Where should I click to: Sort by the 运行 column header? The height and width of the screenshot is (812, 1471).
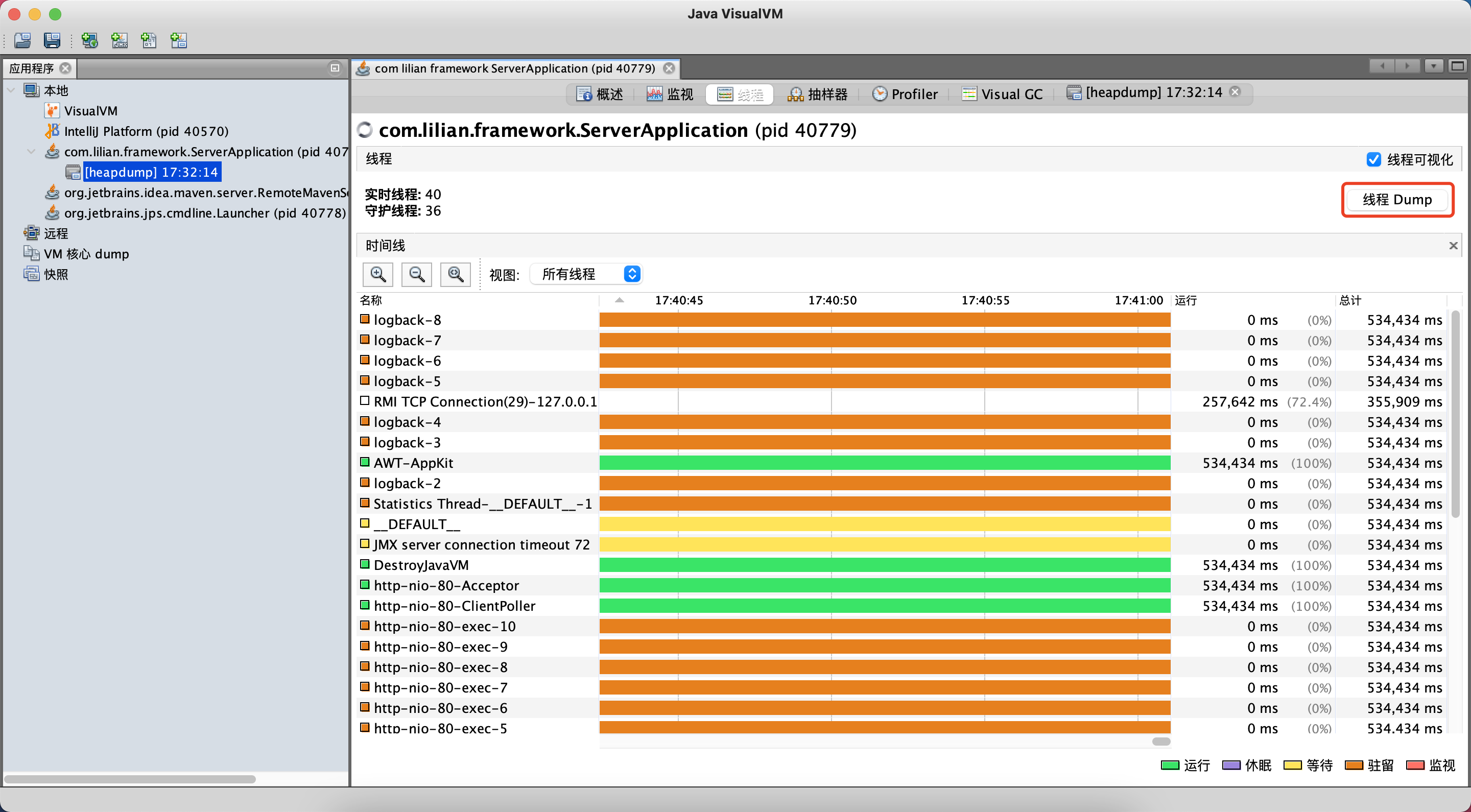(1253, 300)
